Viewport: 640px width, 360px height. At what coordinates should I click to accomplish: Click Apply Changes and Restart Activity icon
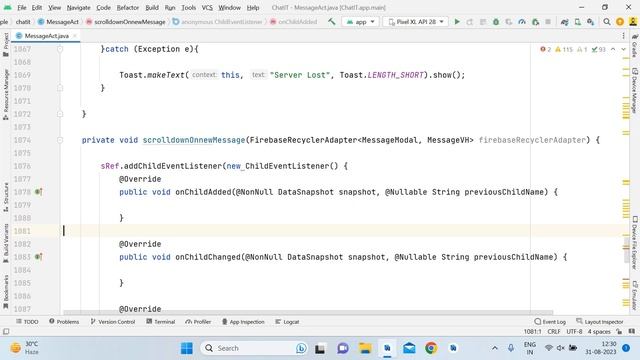(x=470, y=22)
